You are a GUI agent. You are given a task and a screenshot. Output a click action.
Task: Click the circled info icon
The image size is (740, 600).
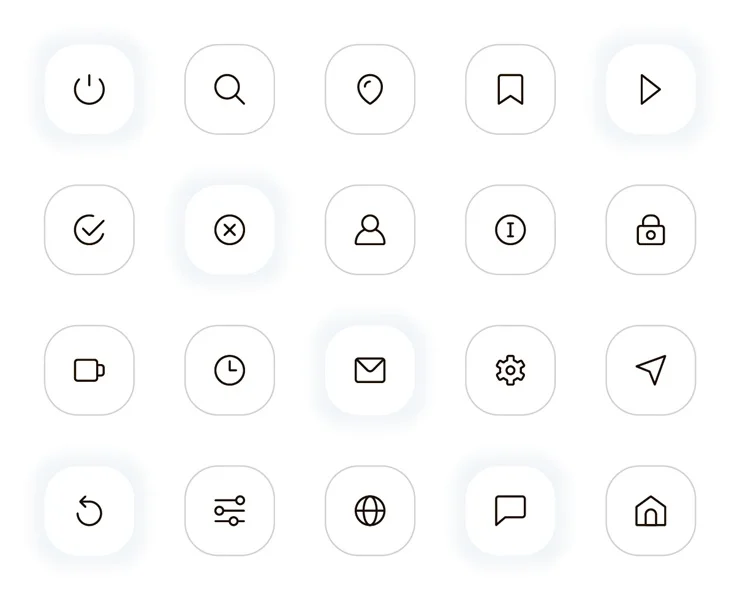[x=510, y=230]
